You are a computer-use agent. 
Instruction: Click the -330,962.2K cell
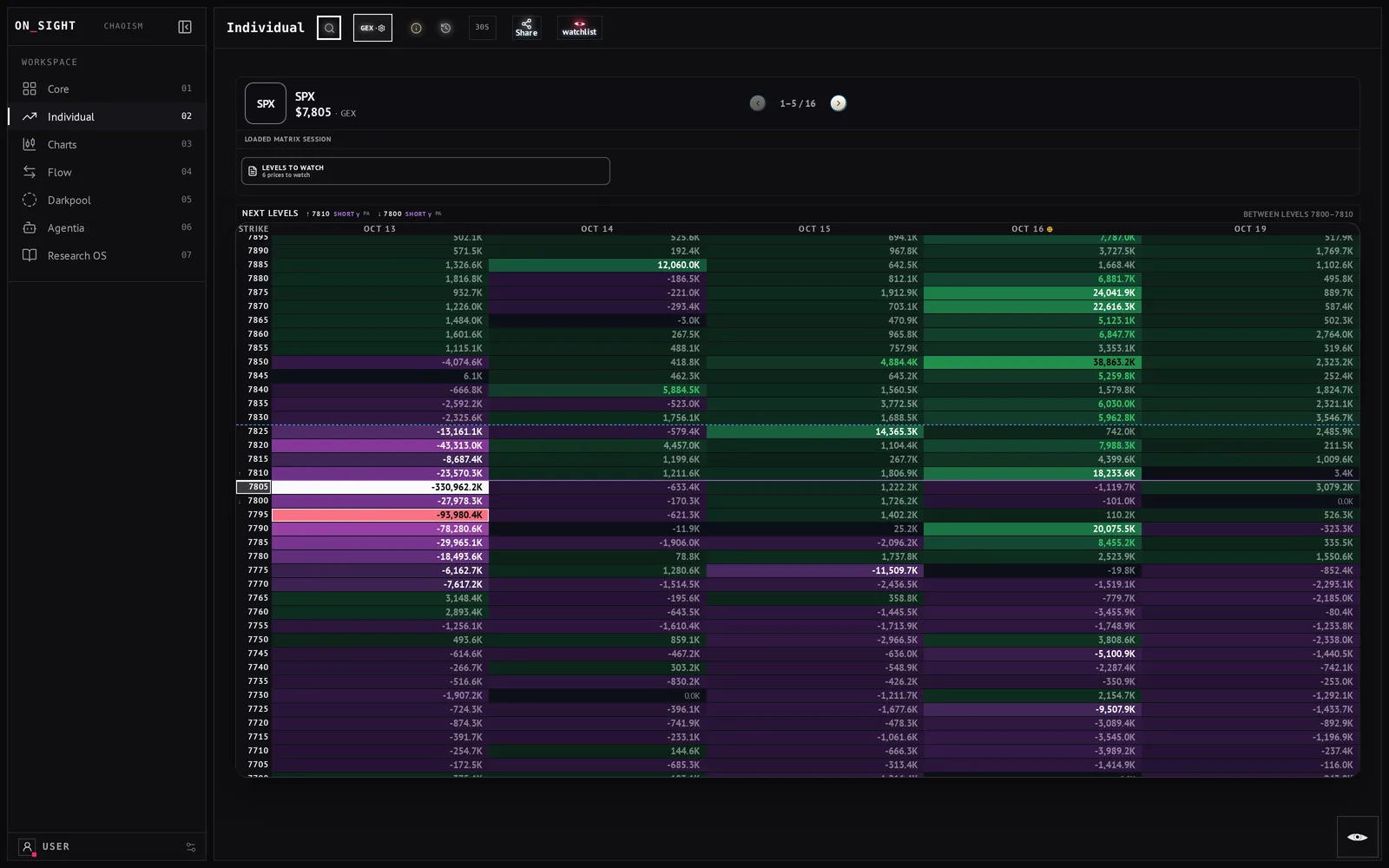pyautogui.click(x=380, y=487)
